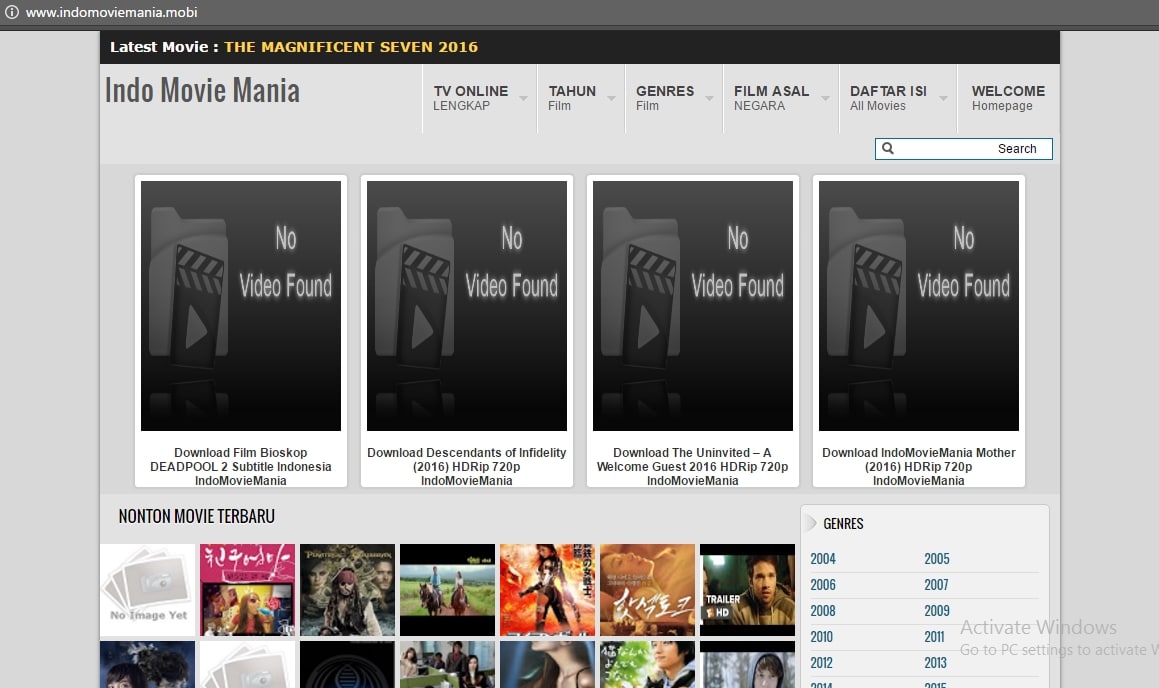Open the Pirates of the Caribbean poster

pos(347,590)
